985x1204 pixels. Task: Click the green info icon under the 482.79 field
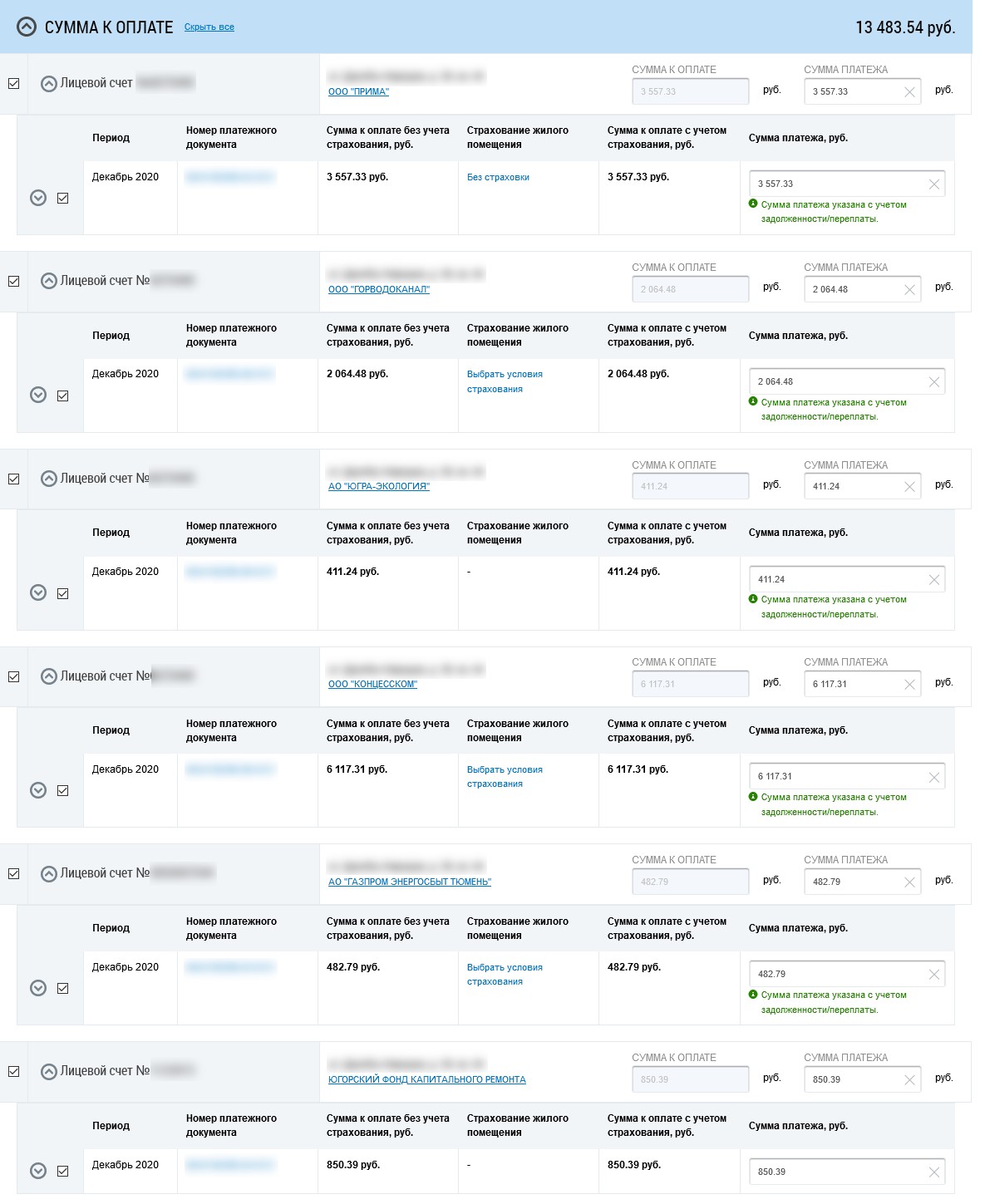tap(753, 994)
